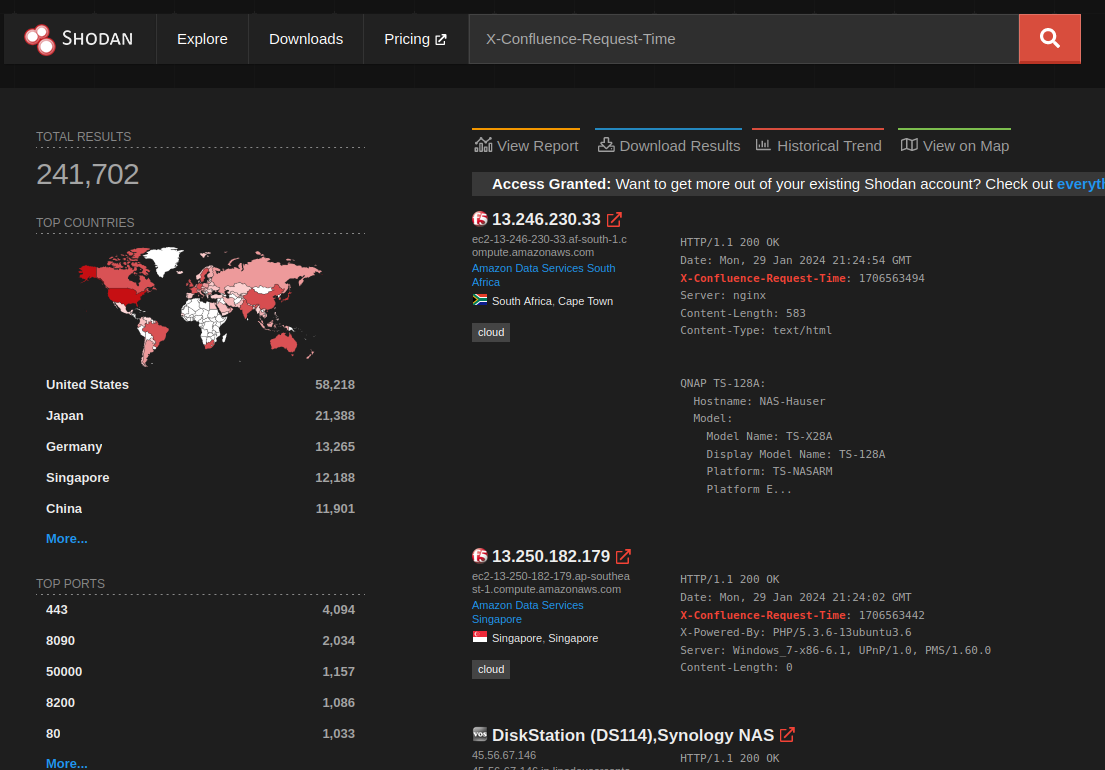Viewport: 1105px width, 770px height.
Task: Select the View Report icon
Action: tap(483, 144)
